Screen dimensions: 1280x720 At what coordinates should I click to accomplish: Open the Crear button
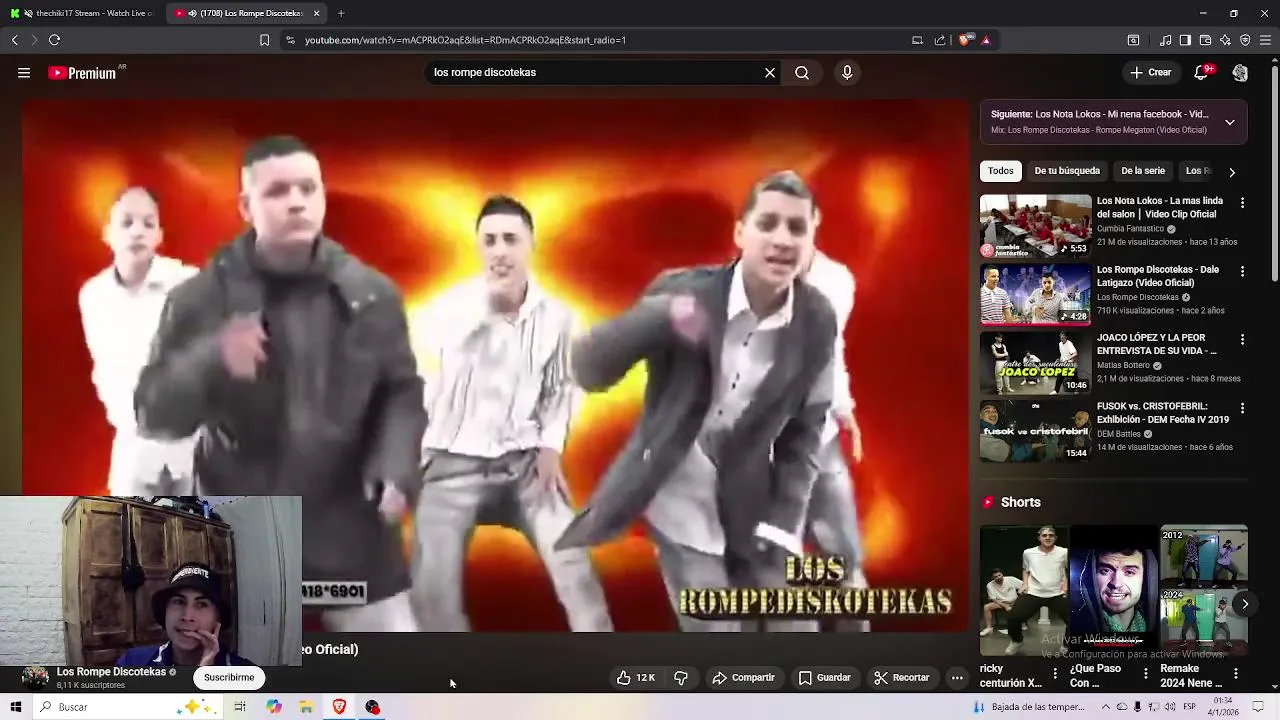1150,73
